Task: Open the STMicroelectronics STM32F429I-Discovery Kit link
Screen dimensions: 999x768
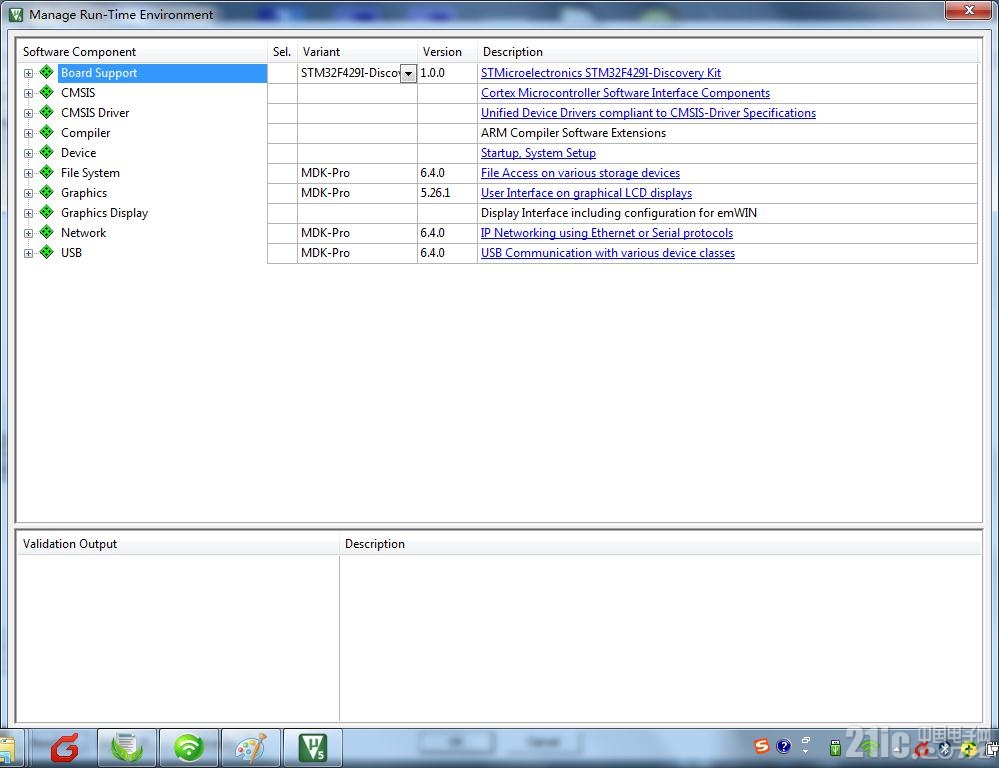Action: [601, 73]
